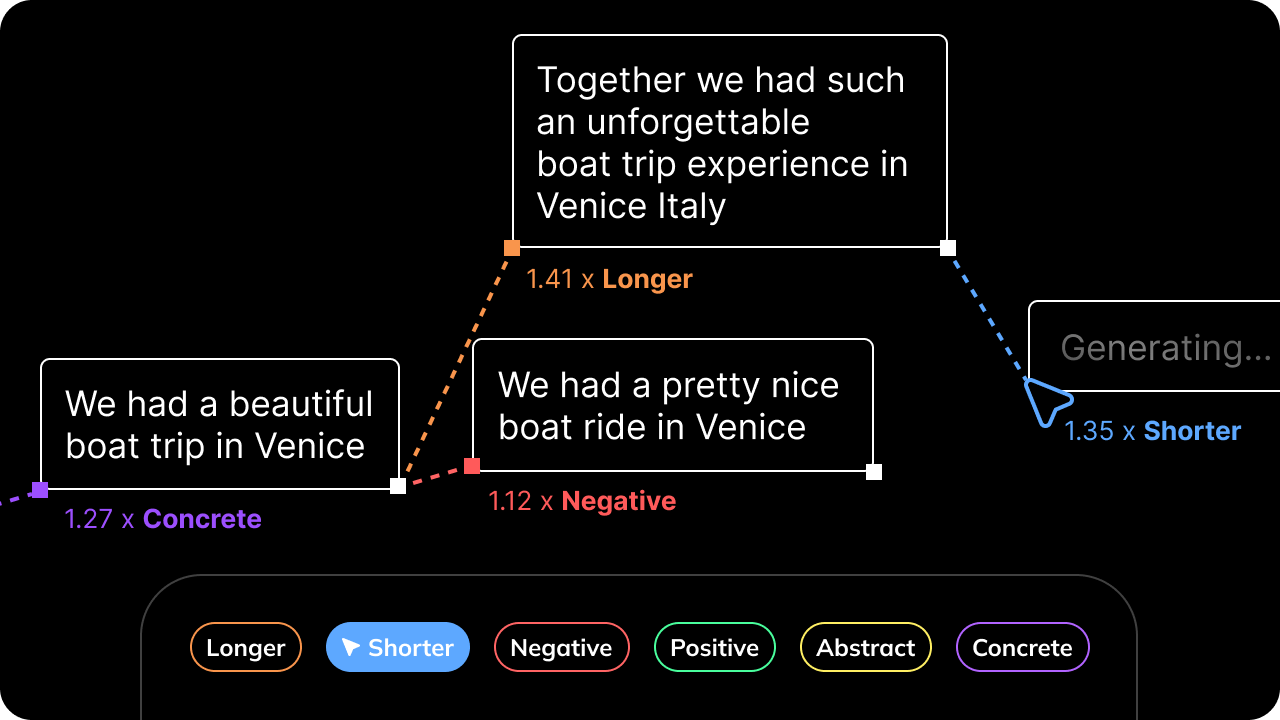
Task: Click the blue arrow cursor icon
Action: (1046, 402)
